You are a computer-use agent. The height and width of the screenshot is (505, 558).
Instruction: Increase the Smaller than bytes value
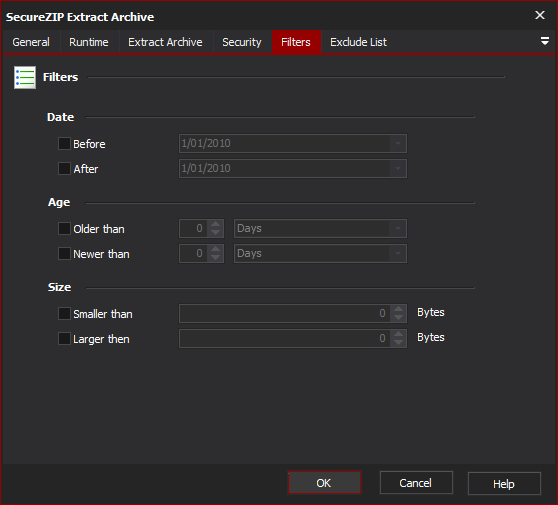(398, 309)
